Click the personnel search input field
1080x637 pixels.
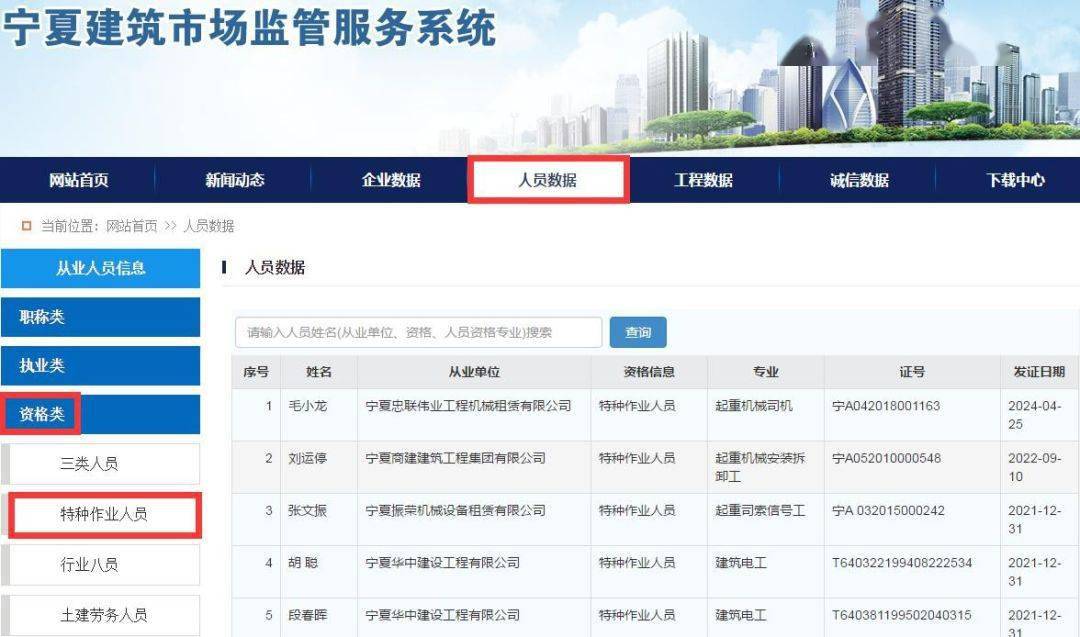tap(418, 333)
